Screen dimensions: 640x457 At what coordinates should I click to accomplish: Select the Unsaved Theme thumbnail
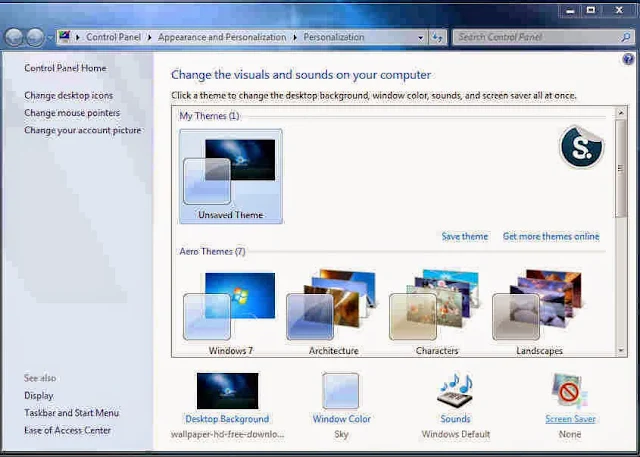pos(231,176)
